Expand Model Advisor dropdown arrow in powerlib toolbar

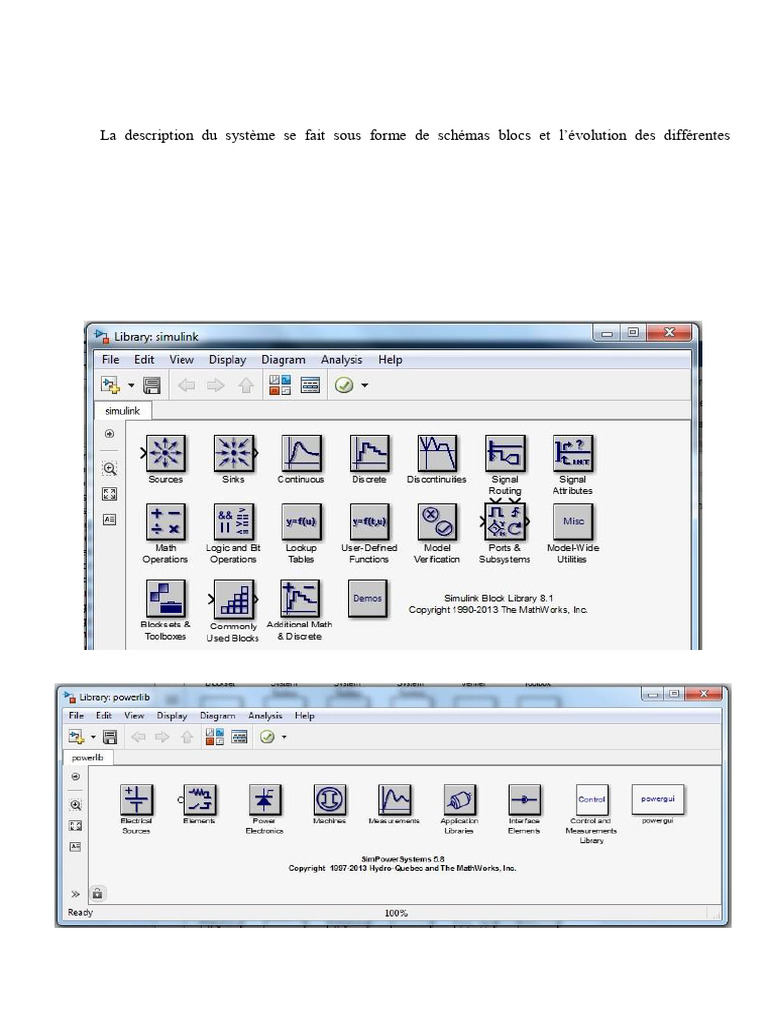coord(284,737)
